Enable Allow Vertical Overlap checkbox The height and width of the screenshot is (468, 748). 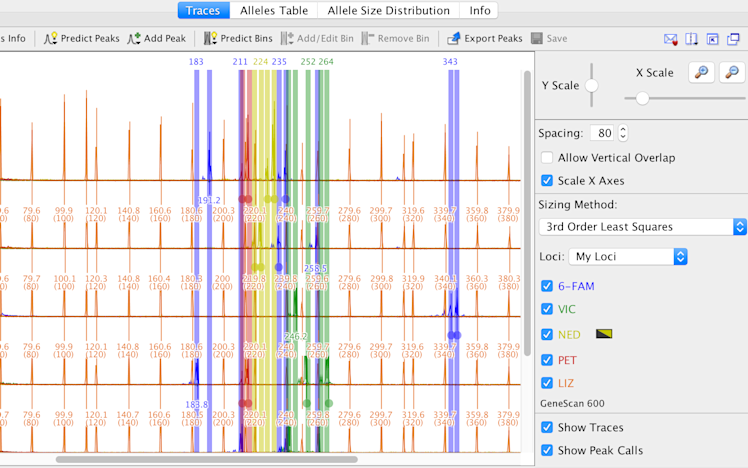(x=547, y=158)
